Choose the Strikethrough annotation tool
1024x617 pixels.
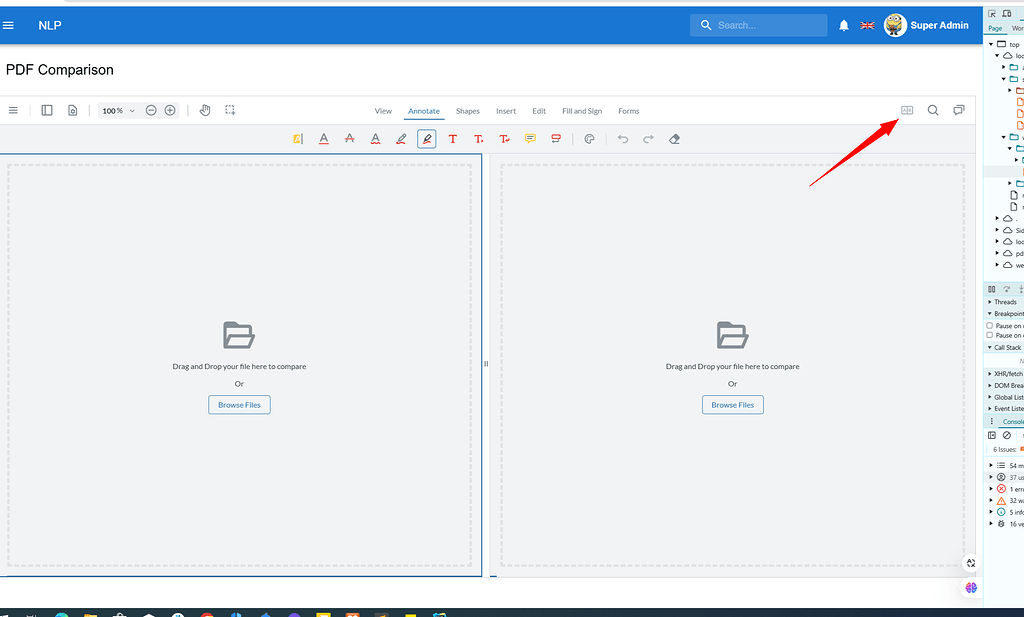coord(349,138)
